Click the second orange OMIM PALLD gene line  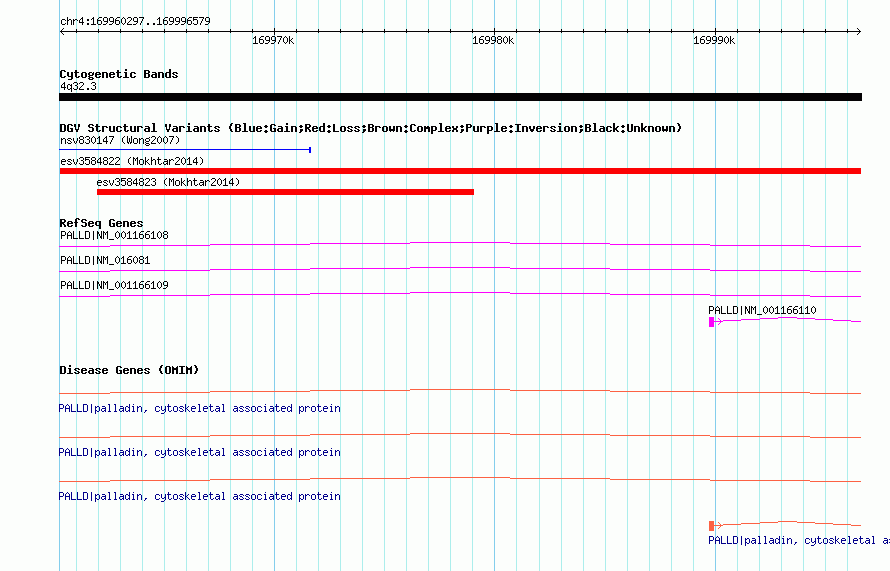click(x=460, y=435)
